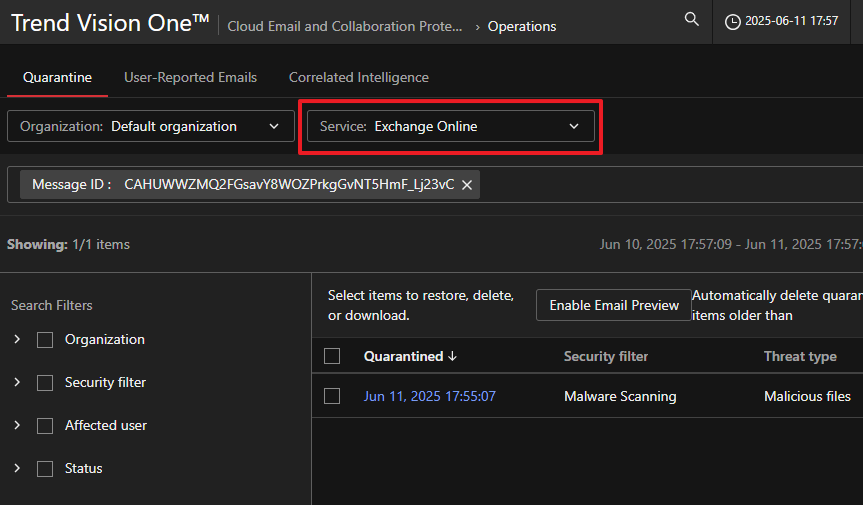
Task: Open the Jun 11, 2025 17:55:07 link
Action: pyautogui.click(x=430, y=397)
